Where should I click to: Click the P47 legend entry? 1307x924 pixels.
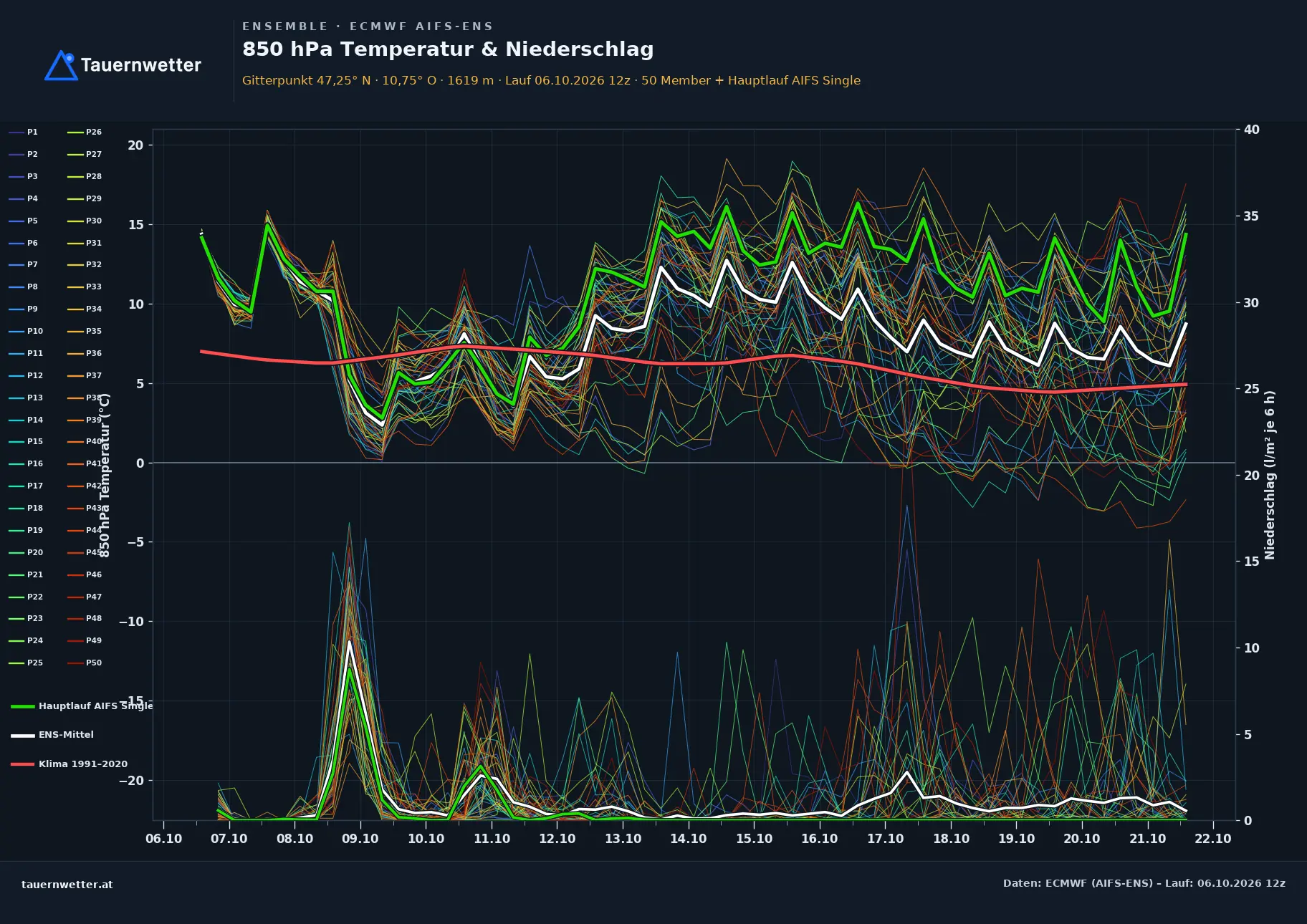tap(85, 597)
